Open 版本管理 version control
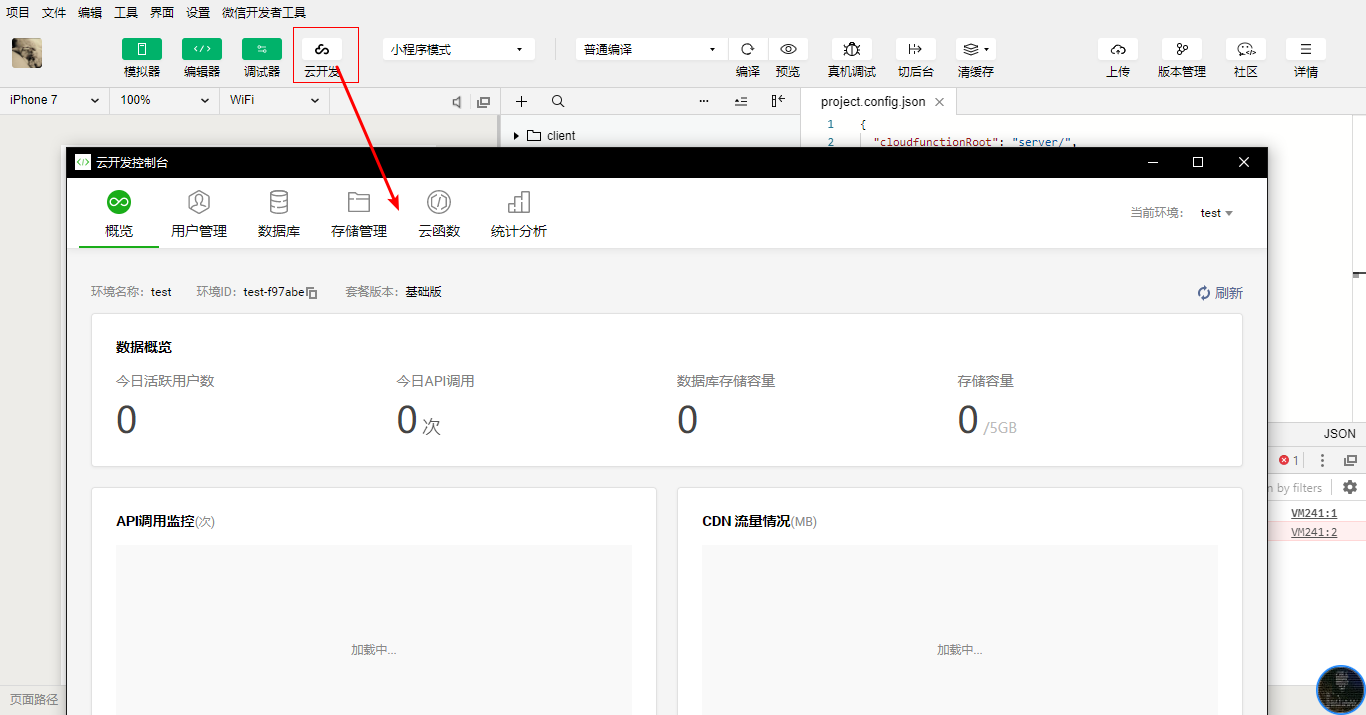The image size is (1366, 715). [x=1181, y=50]
